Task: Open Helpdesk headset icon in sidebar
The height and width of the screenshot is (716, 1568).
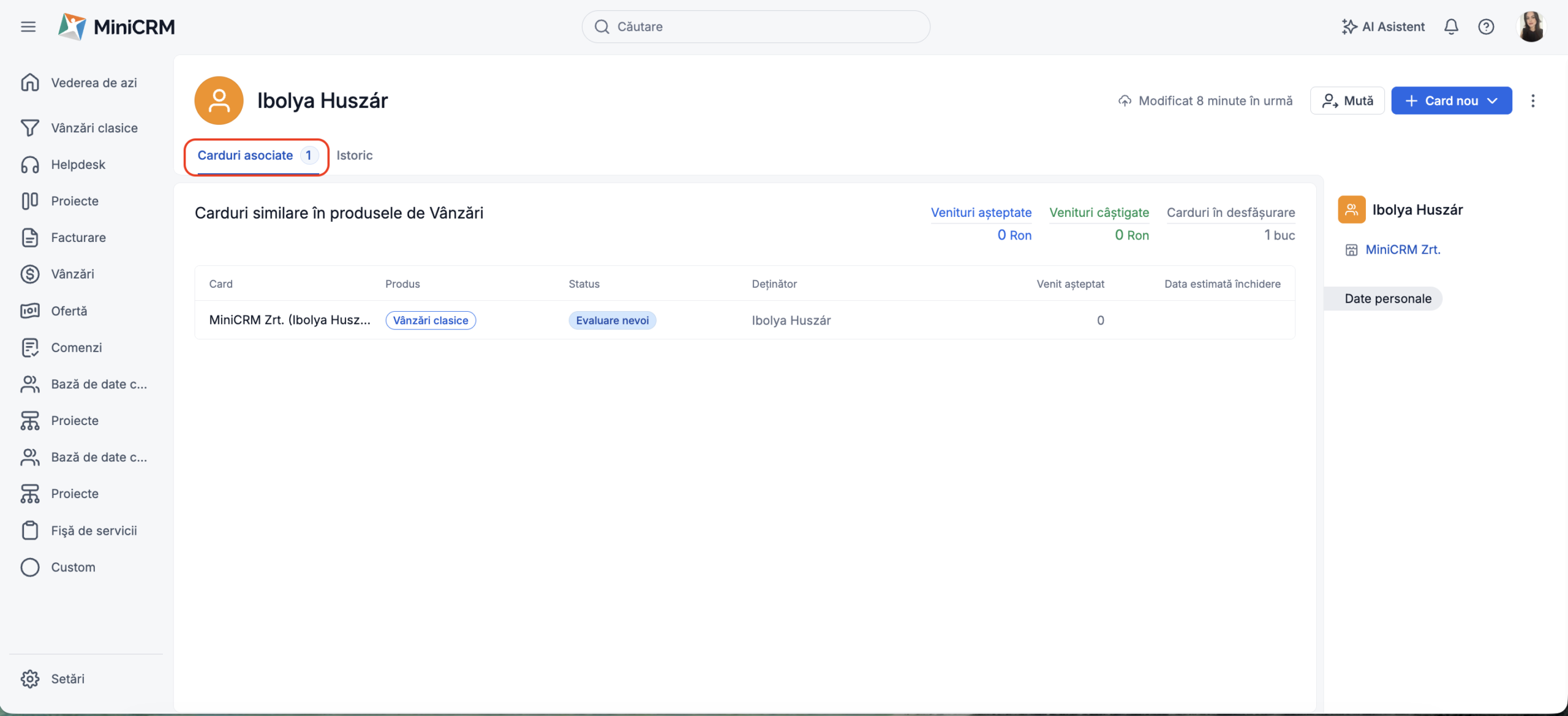Action: (x=30, y=165)
